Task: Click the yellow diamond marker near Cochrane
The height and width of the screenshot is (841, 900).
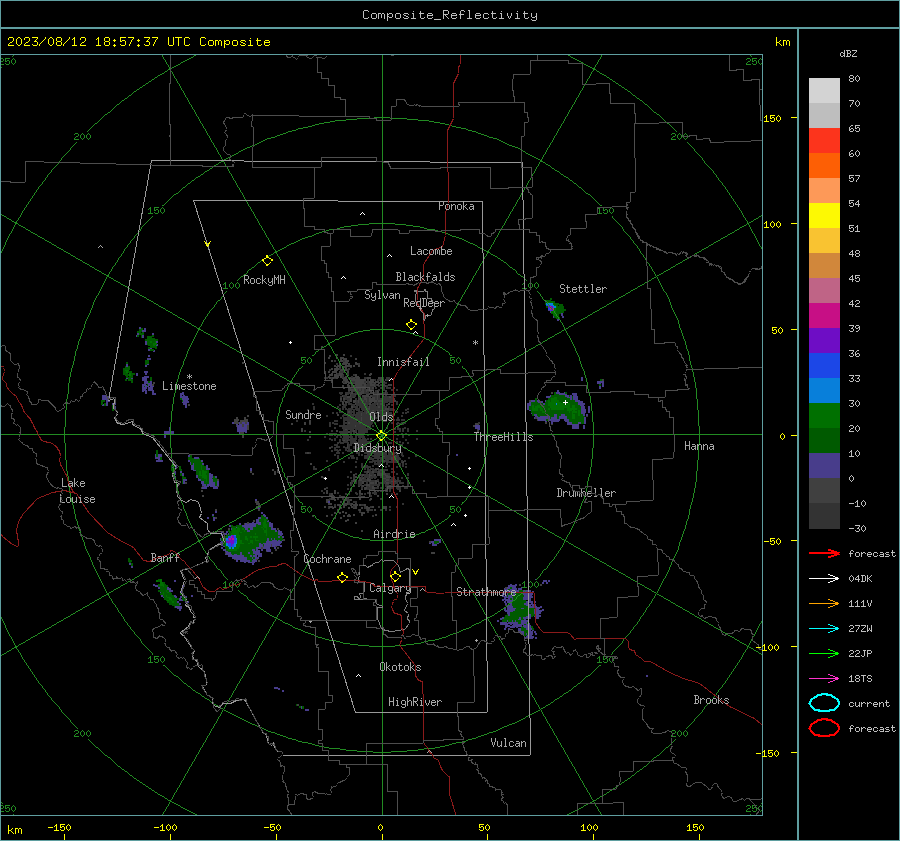Action: (x=342, y=577)
